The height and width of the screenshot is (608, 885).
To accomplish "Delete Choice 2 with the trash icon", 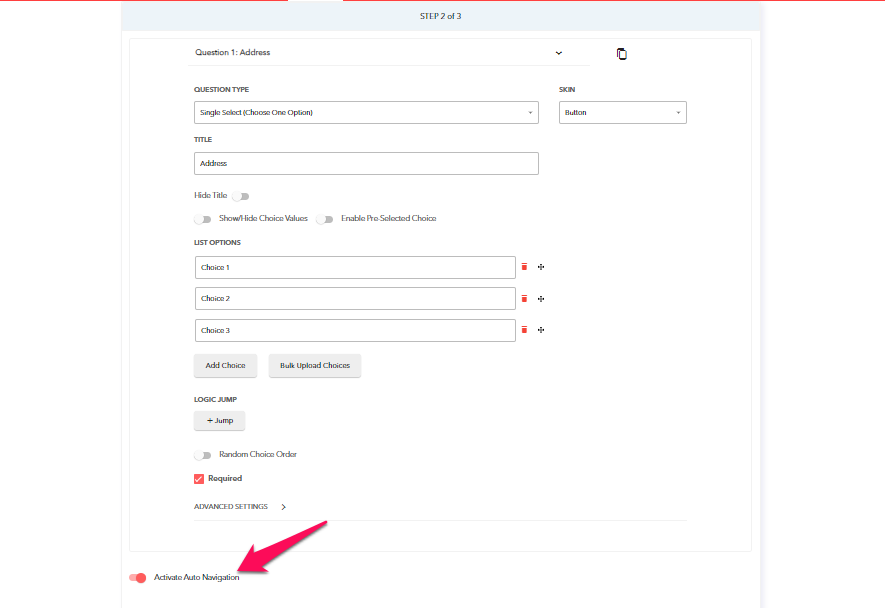I will coord(523,298).
